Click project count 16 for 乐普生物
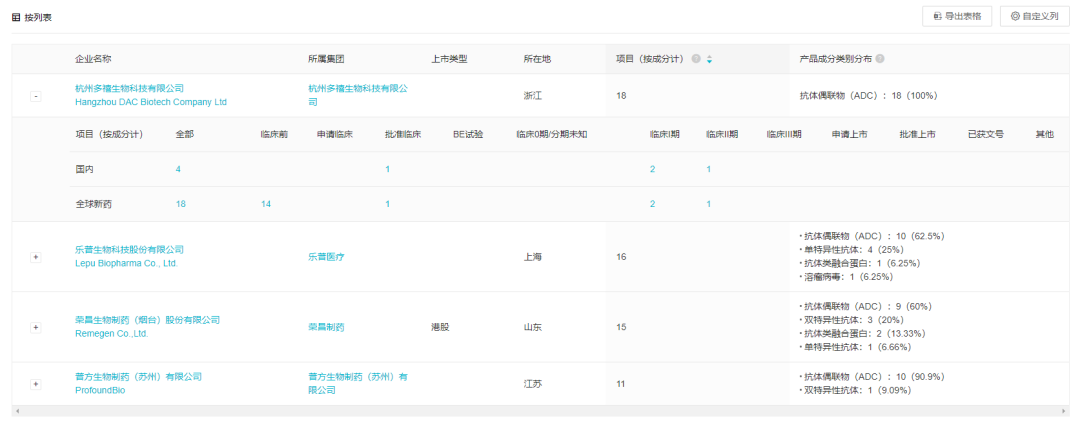Viewport: 1080px width, 423px height. (621, 257)
